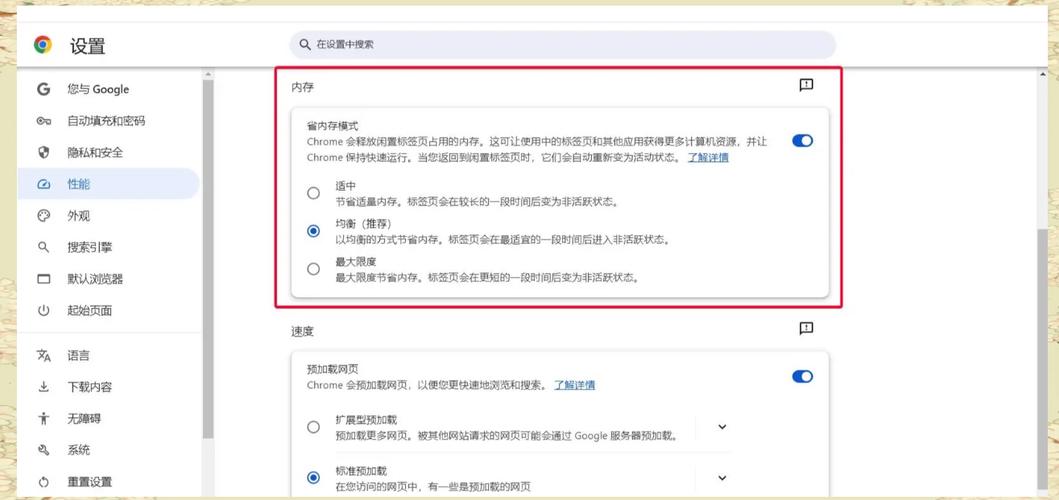The image size is (1059, 500).
Task: Select the 最大限度 memory saver option
Action: 313,269
